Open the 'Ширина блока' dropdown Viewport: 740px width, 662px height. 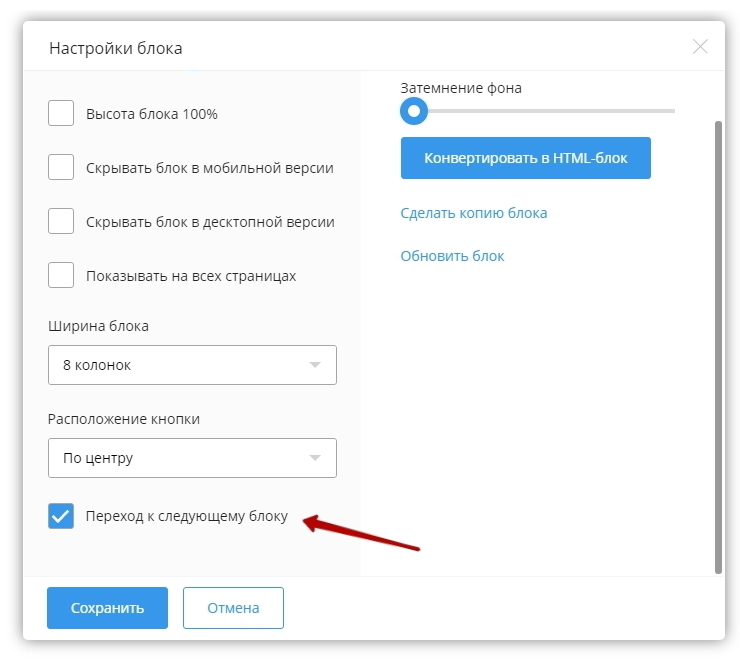pyautogui.click(x=192, y=365)
